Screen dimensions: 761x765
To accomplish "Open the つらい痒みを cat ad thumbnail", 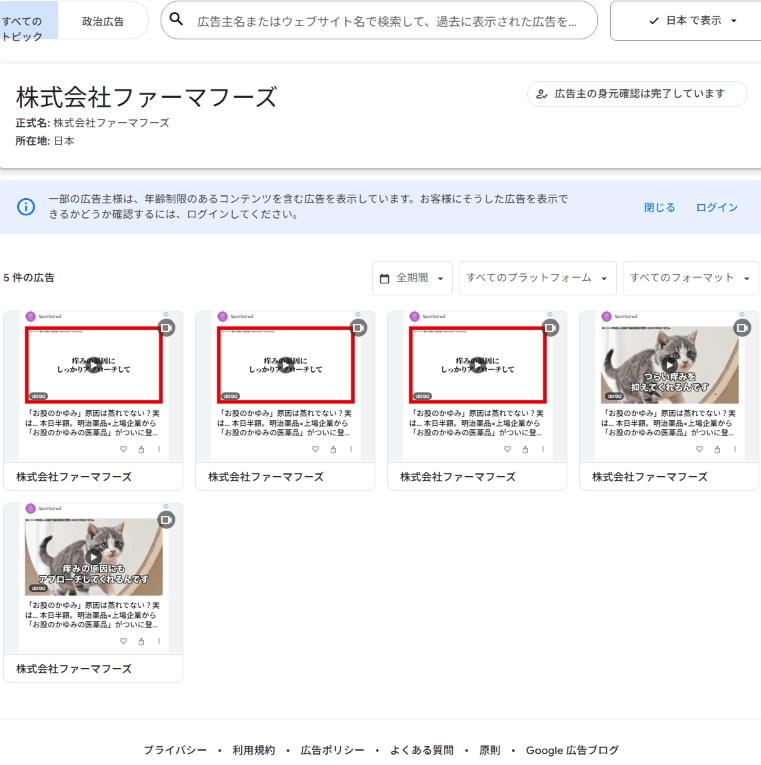I will point(669,364).
